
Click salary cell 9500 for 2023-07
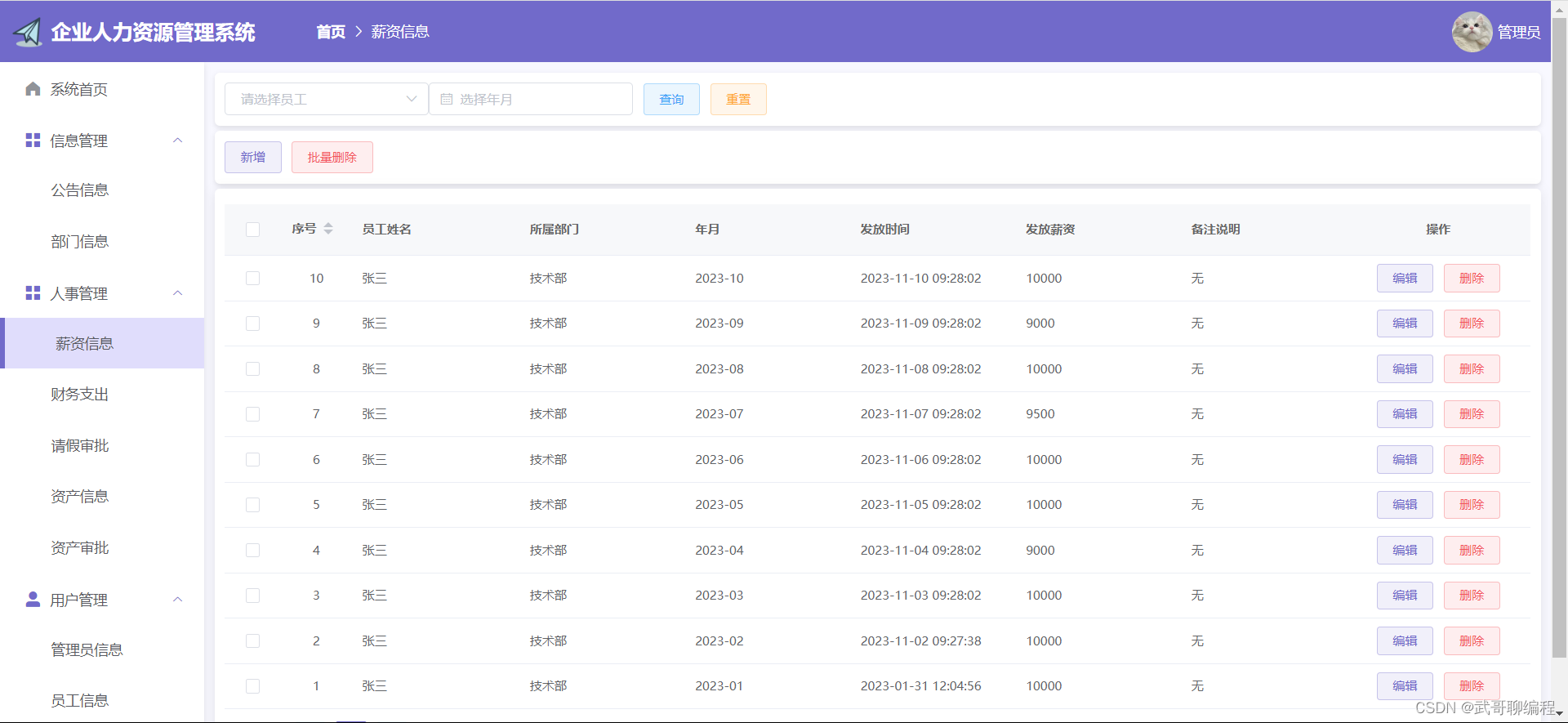pyautogui.click(x=1040, y=414)
